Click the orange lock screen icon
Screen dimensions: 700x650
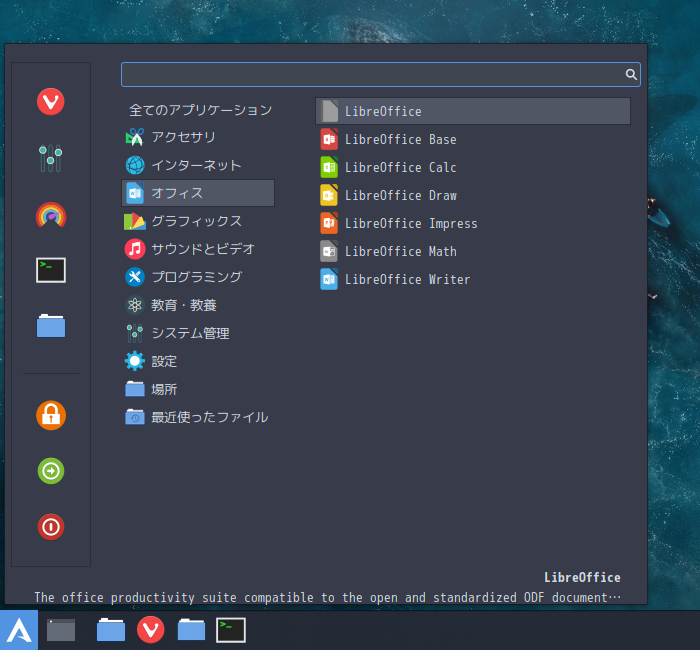tap(50, 415)
